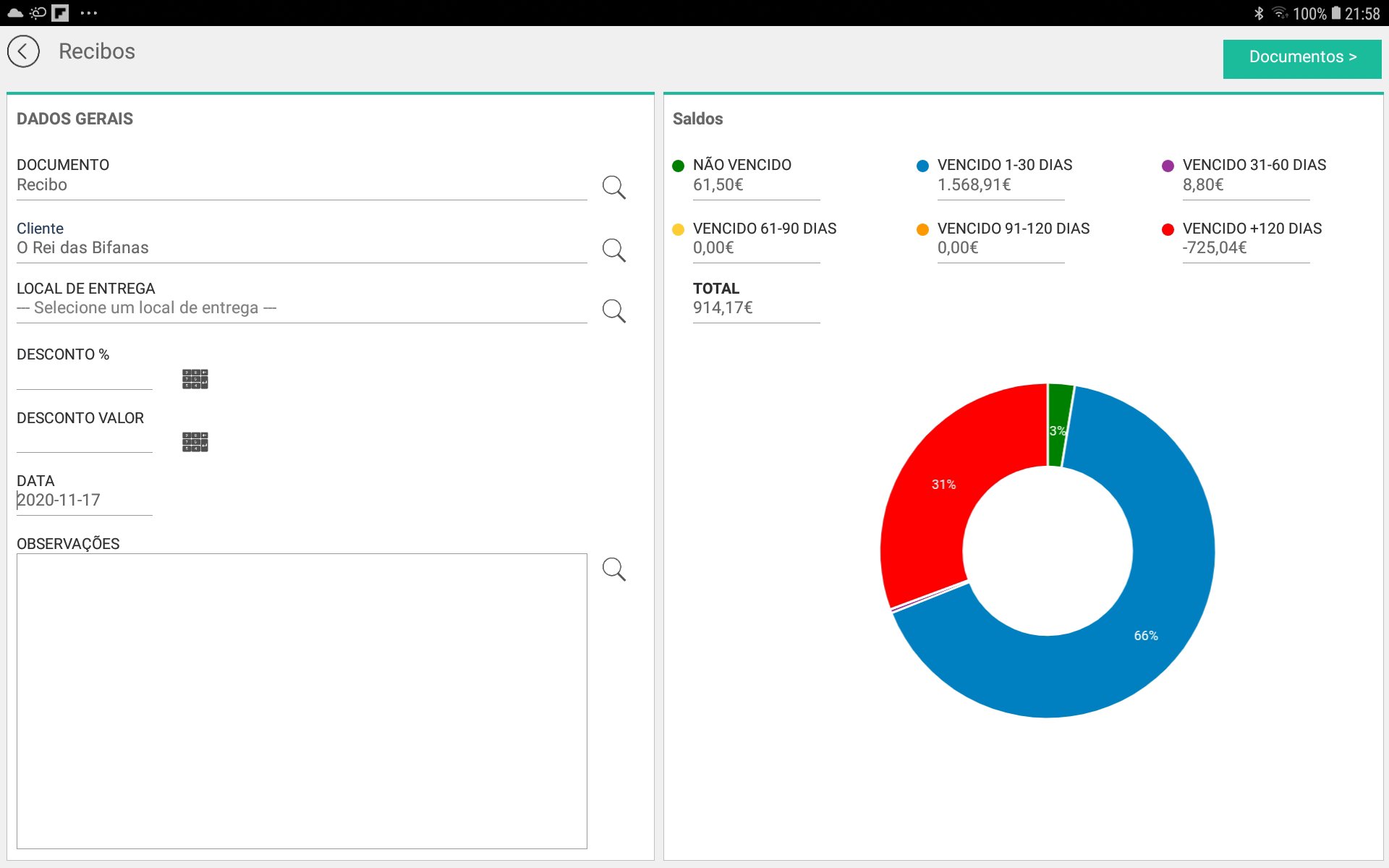Tap the Bluetooth status bar icon
Viewport: 1389px width, 868px height.
tap(1258, 13)
